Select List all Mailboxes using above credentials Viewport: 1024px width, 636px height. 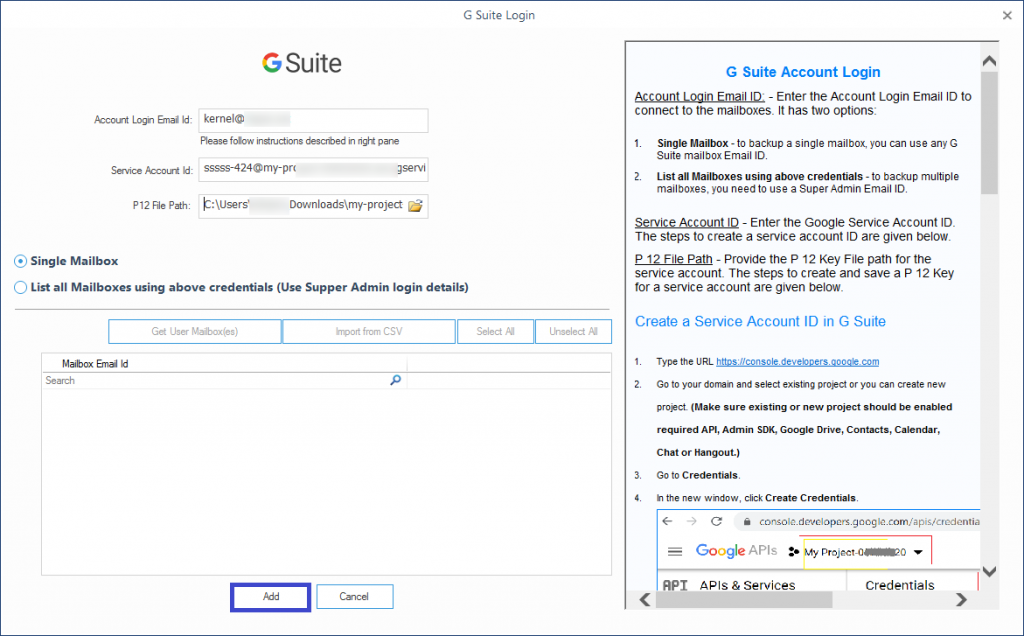[x=241, y=287]
